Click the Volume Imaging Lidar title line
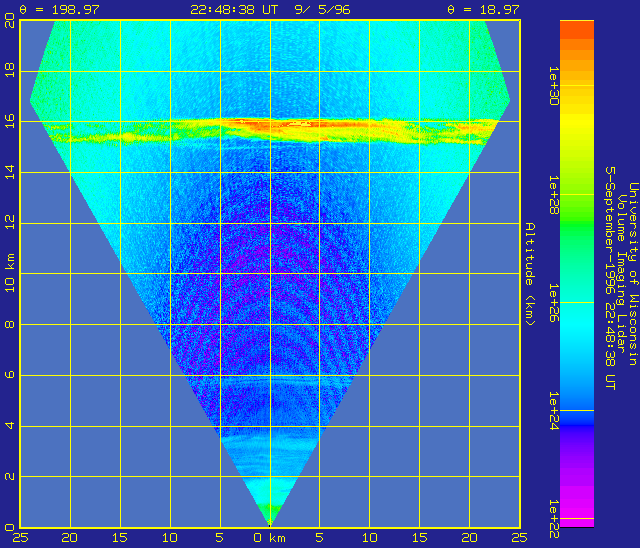Screen dimensions: 640x548 pos(621,274)
